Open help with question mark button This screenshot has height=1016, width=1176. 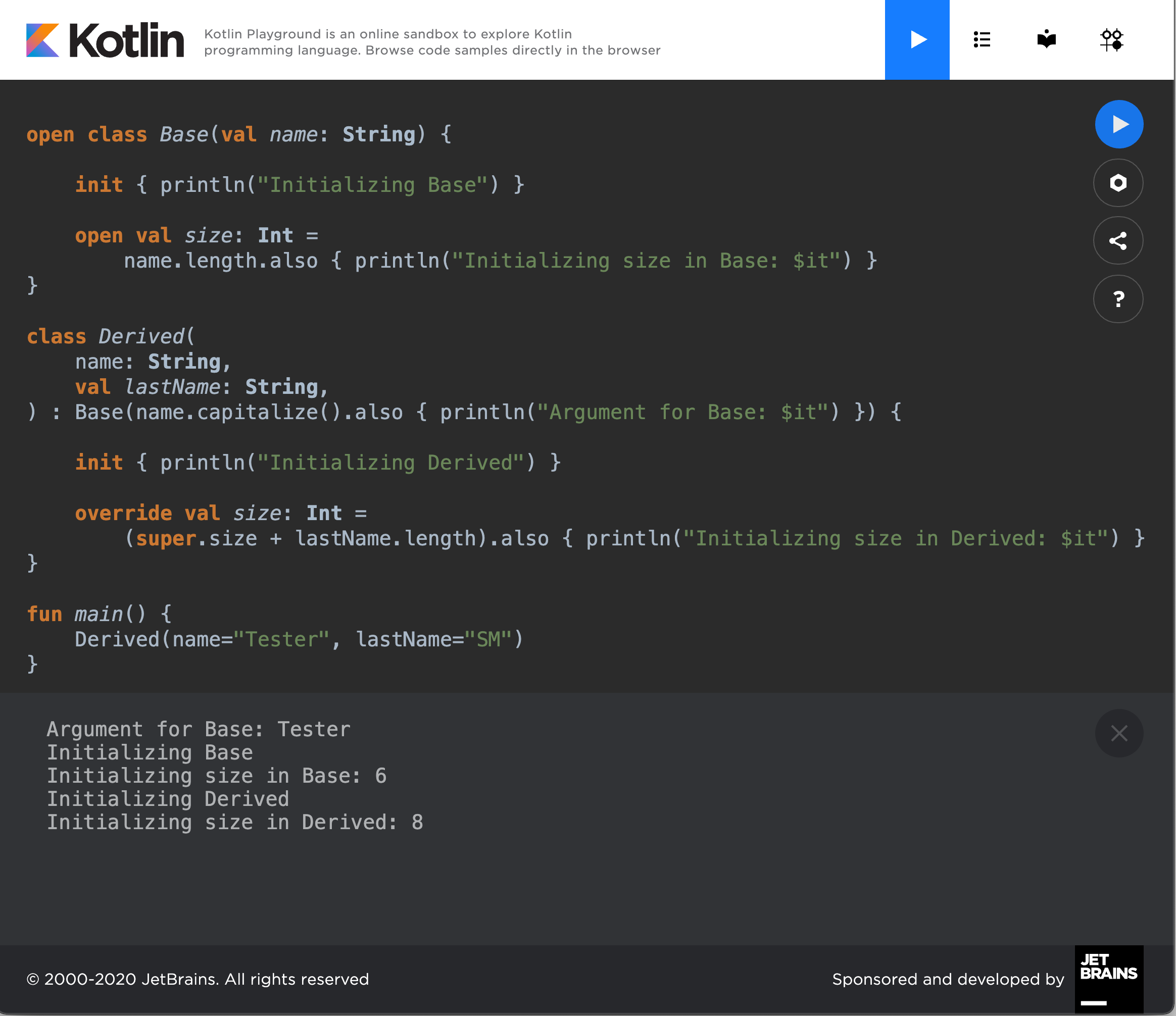1118,299
